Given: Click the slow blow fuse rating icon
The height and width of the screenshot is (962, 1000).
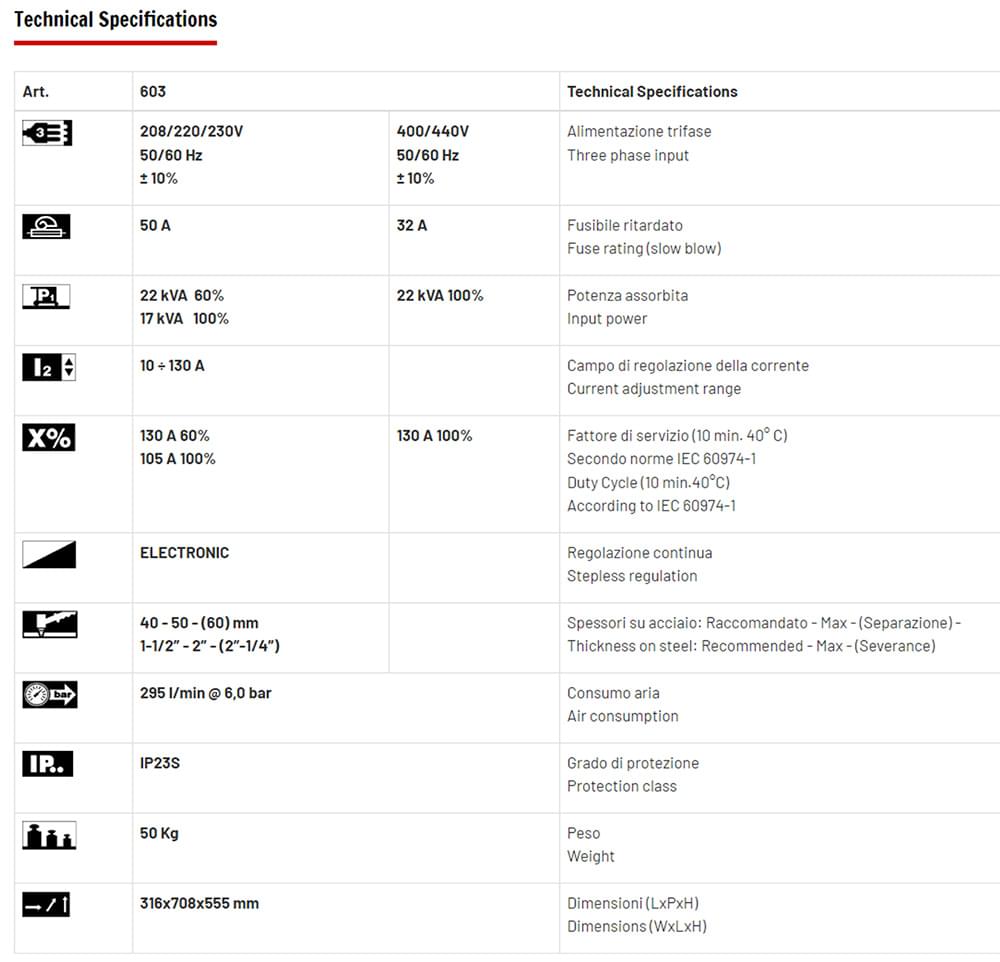Looking at the screenshot, I should (47, 227).
